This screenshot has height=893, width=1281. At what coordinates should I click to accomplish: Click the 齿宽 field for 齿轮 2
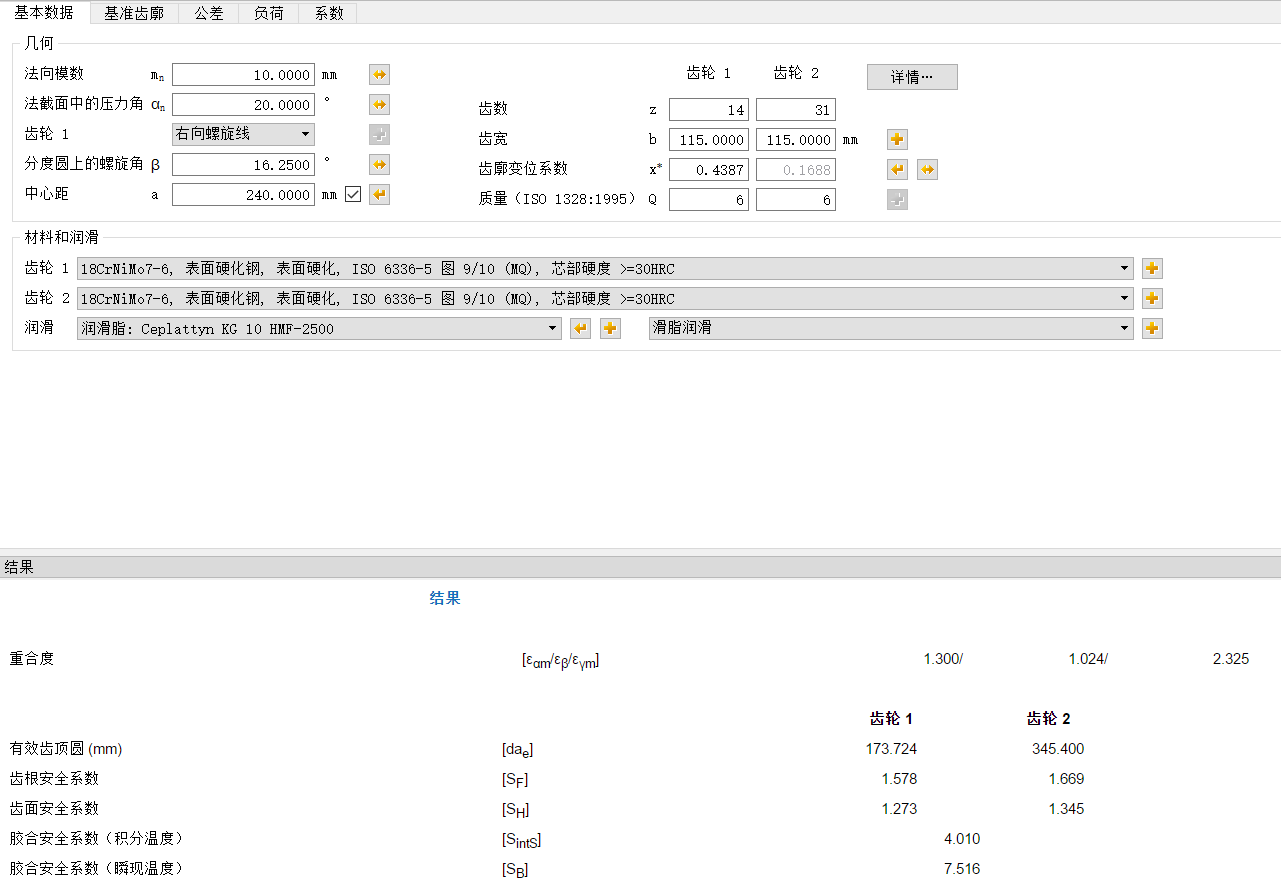click(796, 140)
